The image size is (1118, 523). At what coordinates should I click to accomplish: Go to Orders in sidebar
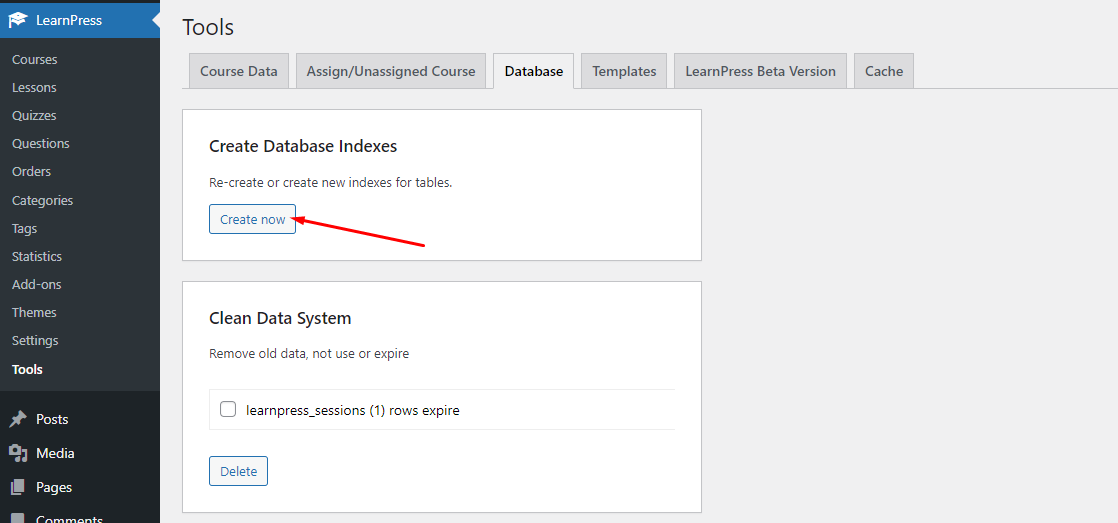click(31, 172)
